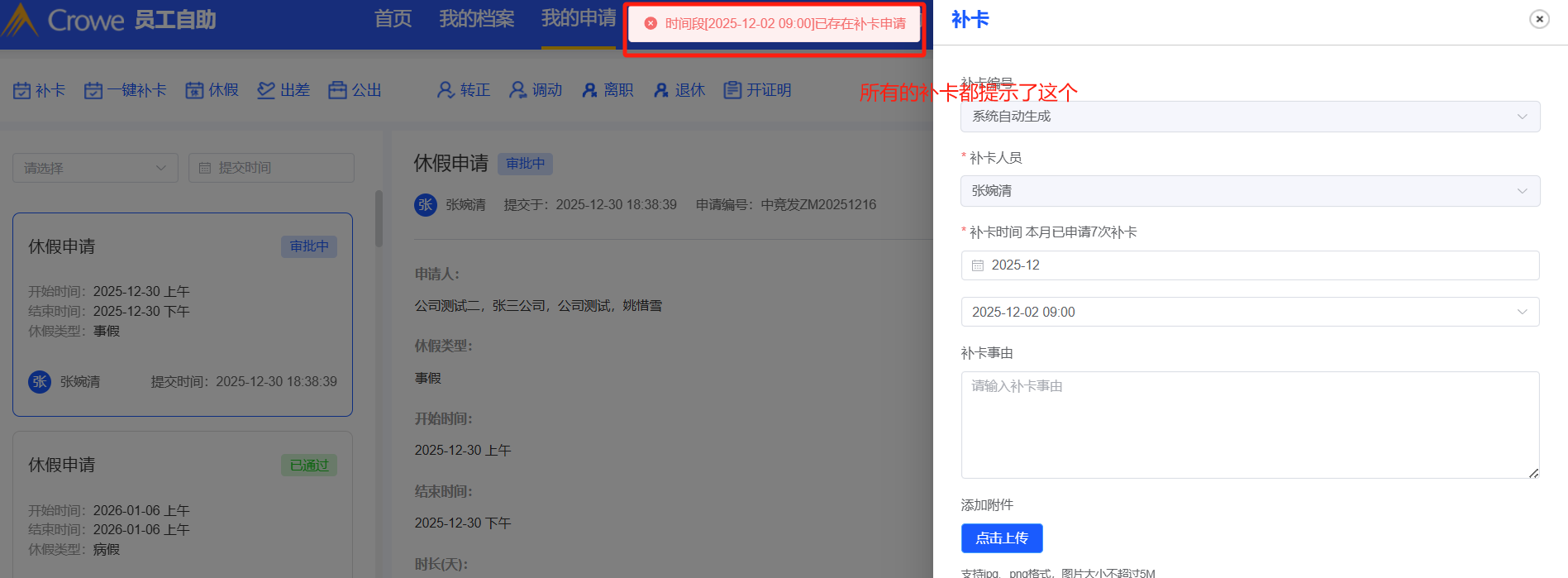Click the 审批中 tag in detail header
This screenshot has width=1568, height=578.
click(x=525, y=164)
